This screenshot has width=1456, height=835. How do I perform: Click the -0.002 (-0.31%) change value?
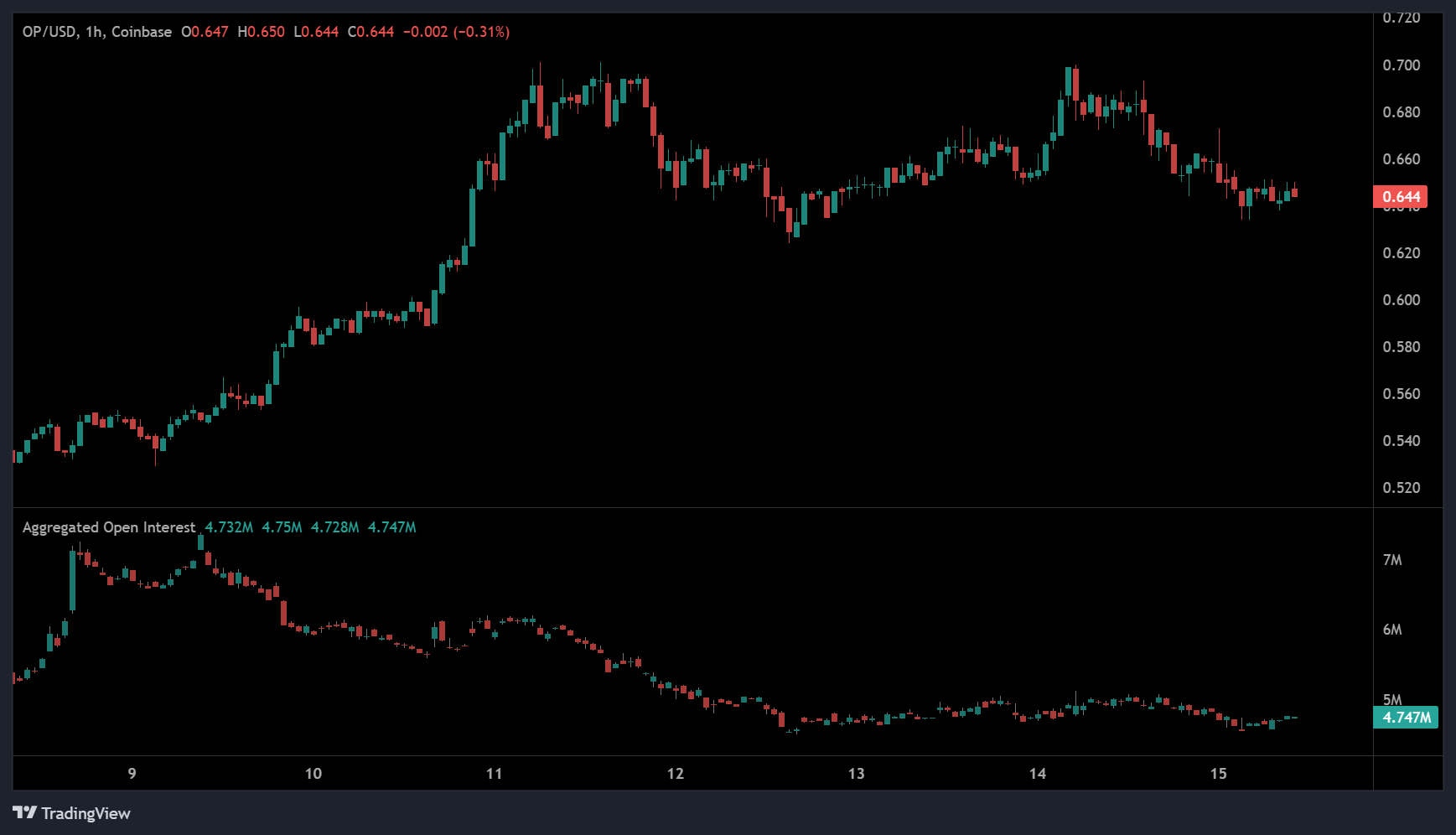(456, 32)
